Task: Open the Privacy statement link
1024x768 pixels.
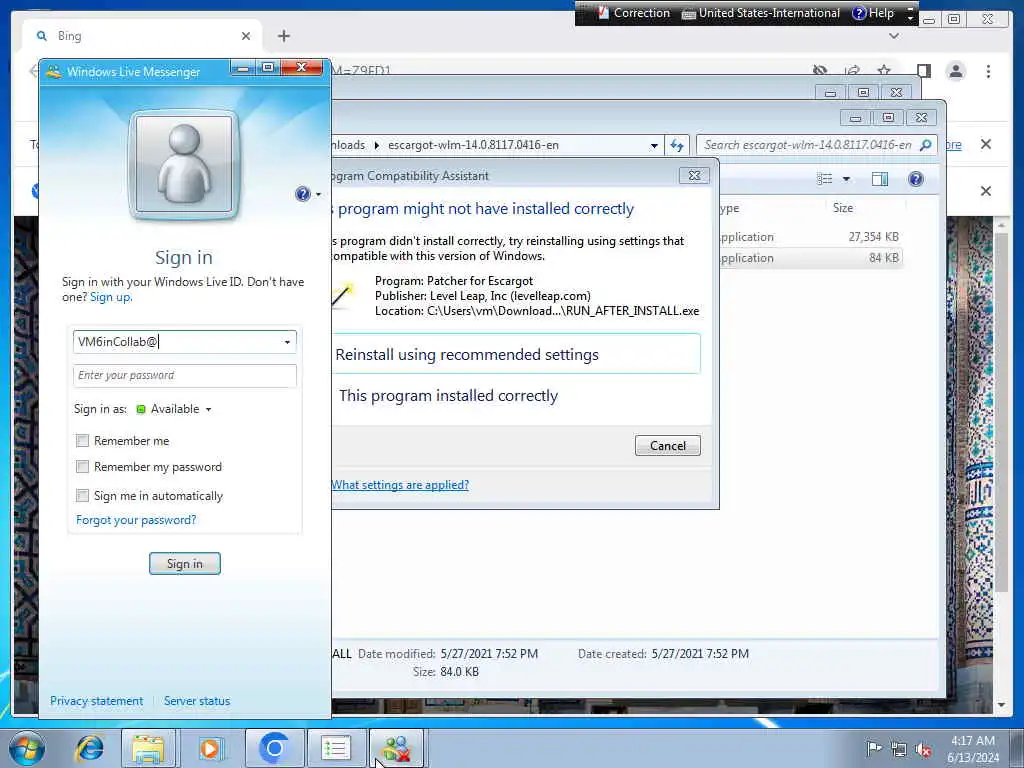Action: 97,701
